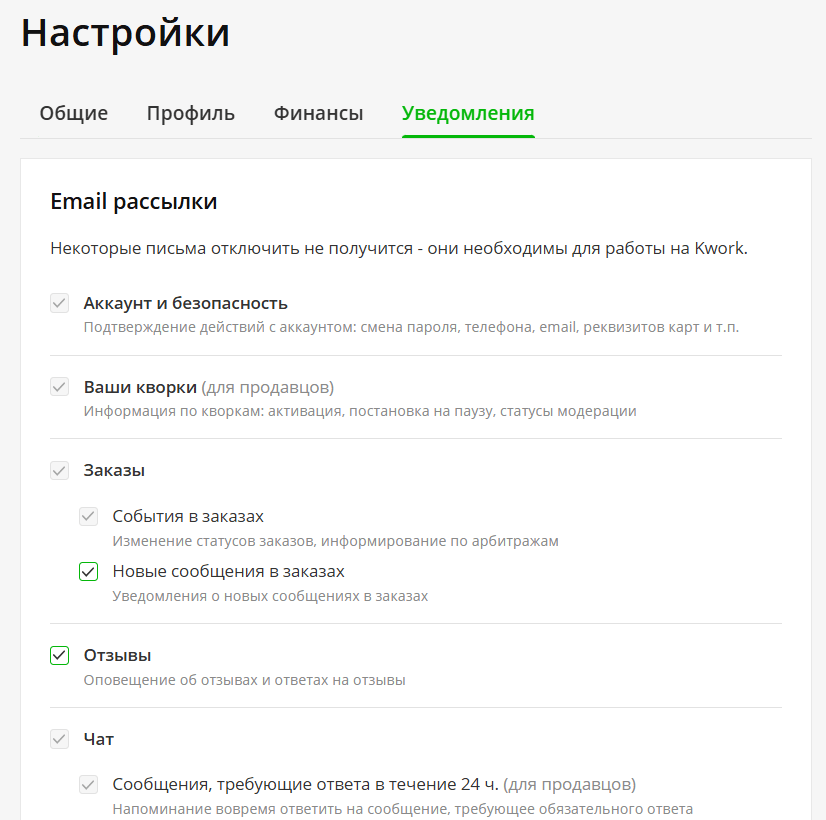Click the Новые сообщения в заказах label
This screenshot has height=820, width=826.
tap(229, 571)
